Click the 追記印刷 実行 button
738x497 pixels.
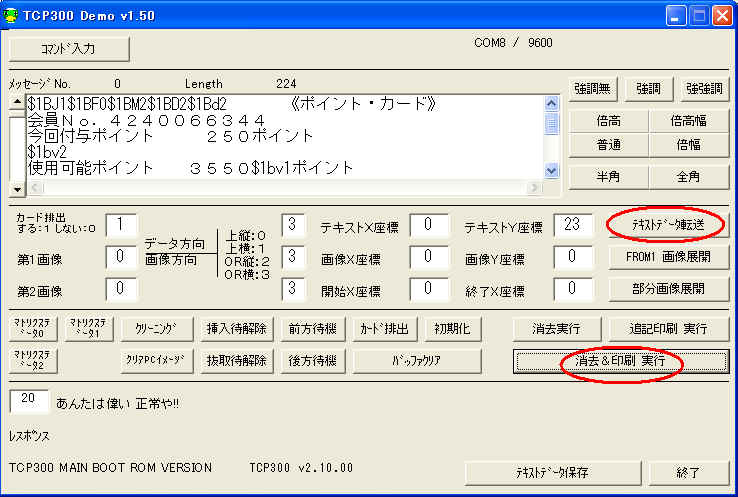(668, 329)
